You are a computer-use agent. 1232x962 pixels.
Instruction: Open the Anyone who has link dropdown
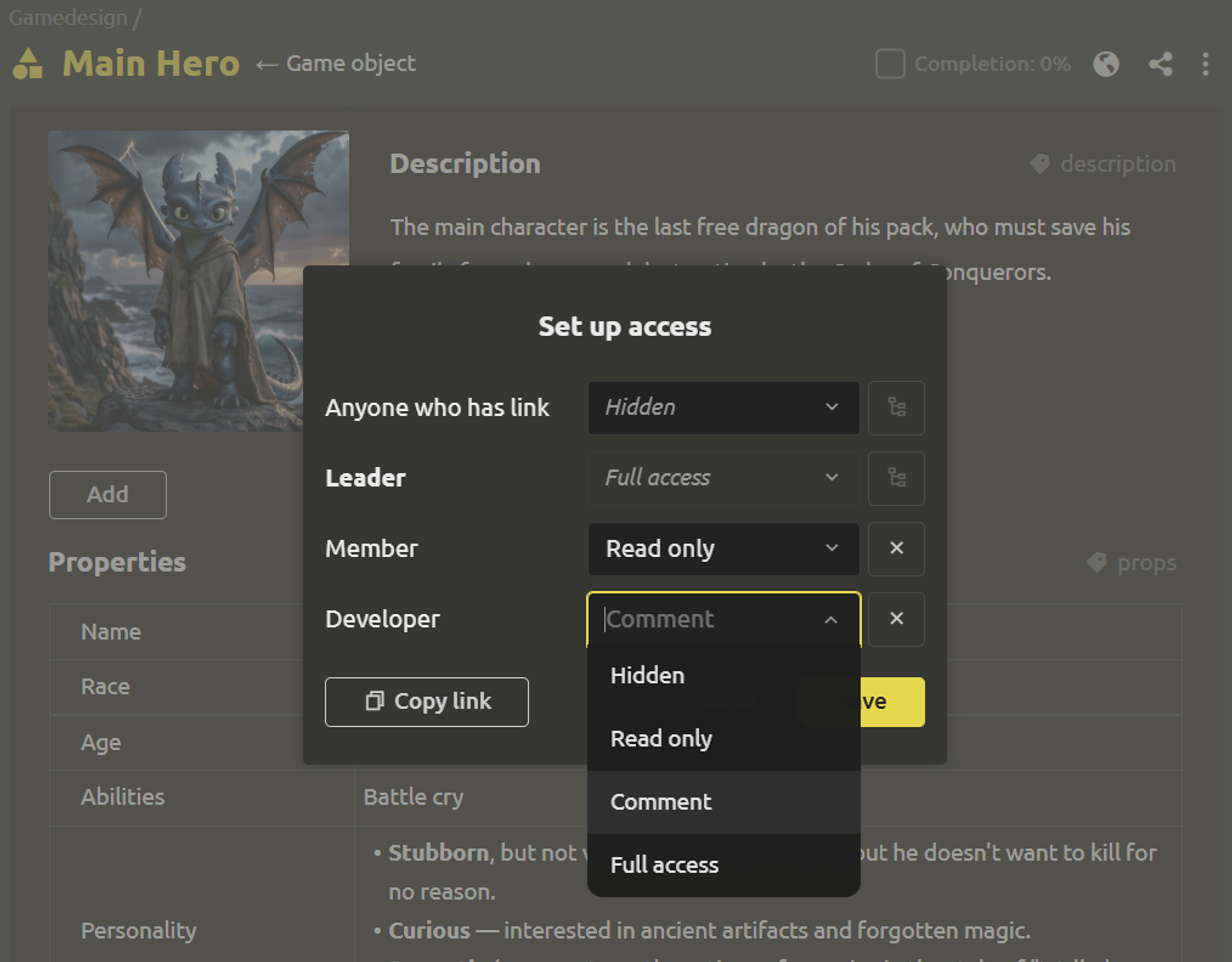pyautogui.click(x=723, y=408)
